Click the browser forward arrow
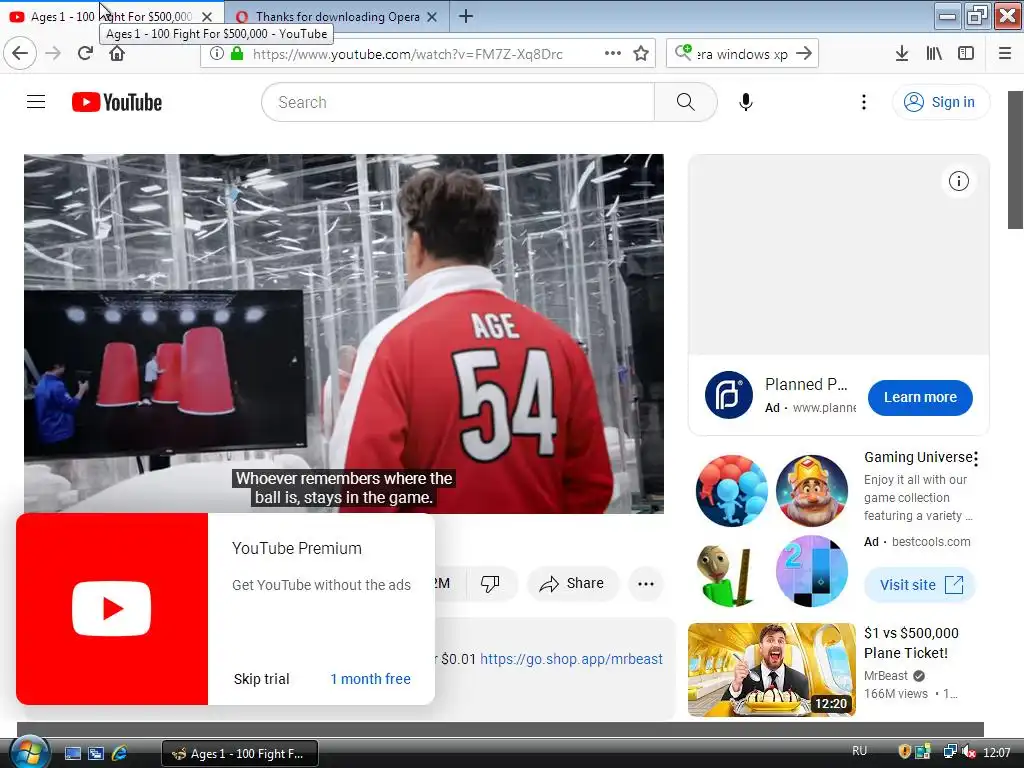This screenshot has height=768, width=1024. pyautogui.click(x=54, y=54)
